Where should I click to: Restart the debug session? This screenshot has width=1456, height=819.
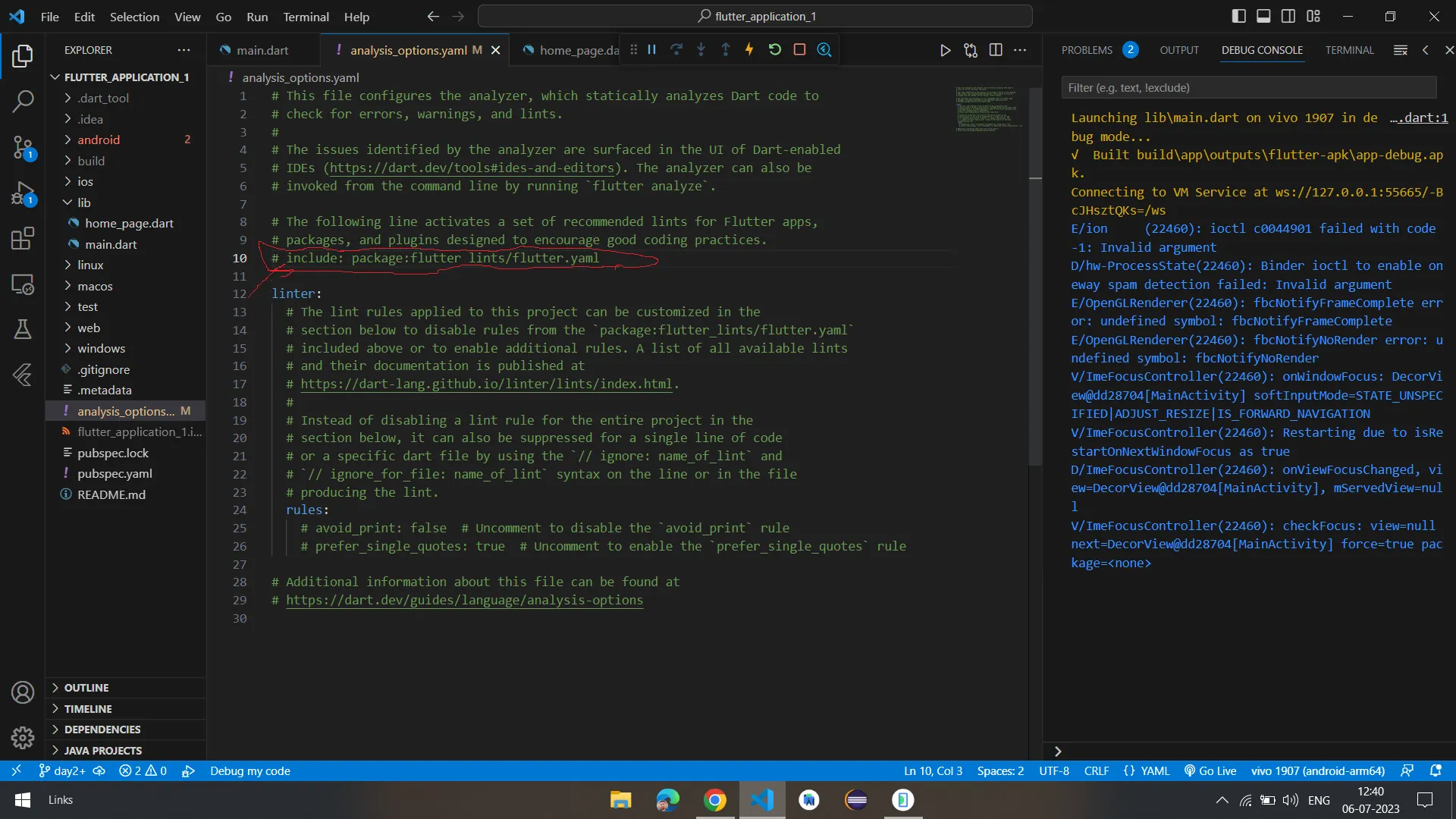point(774,49)
